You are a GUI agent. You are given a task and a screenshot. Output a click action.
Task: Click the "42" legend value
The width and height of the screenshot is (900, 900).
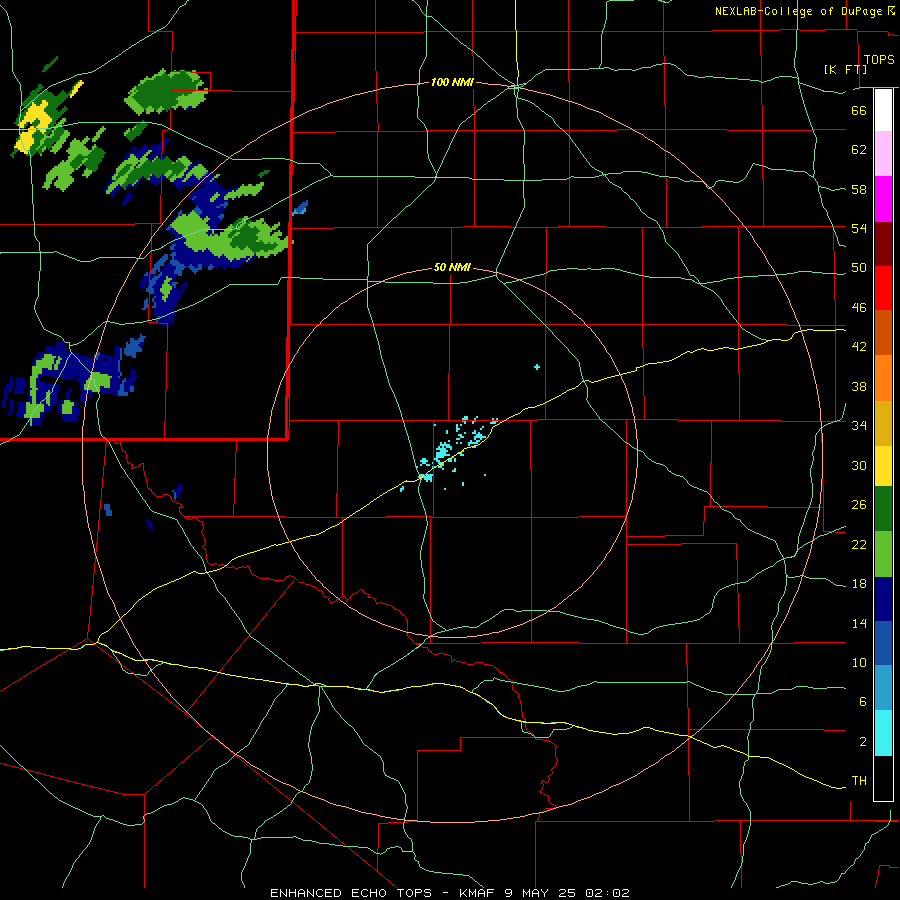[859, 347]
